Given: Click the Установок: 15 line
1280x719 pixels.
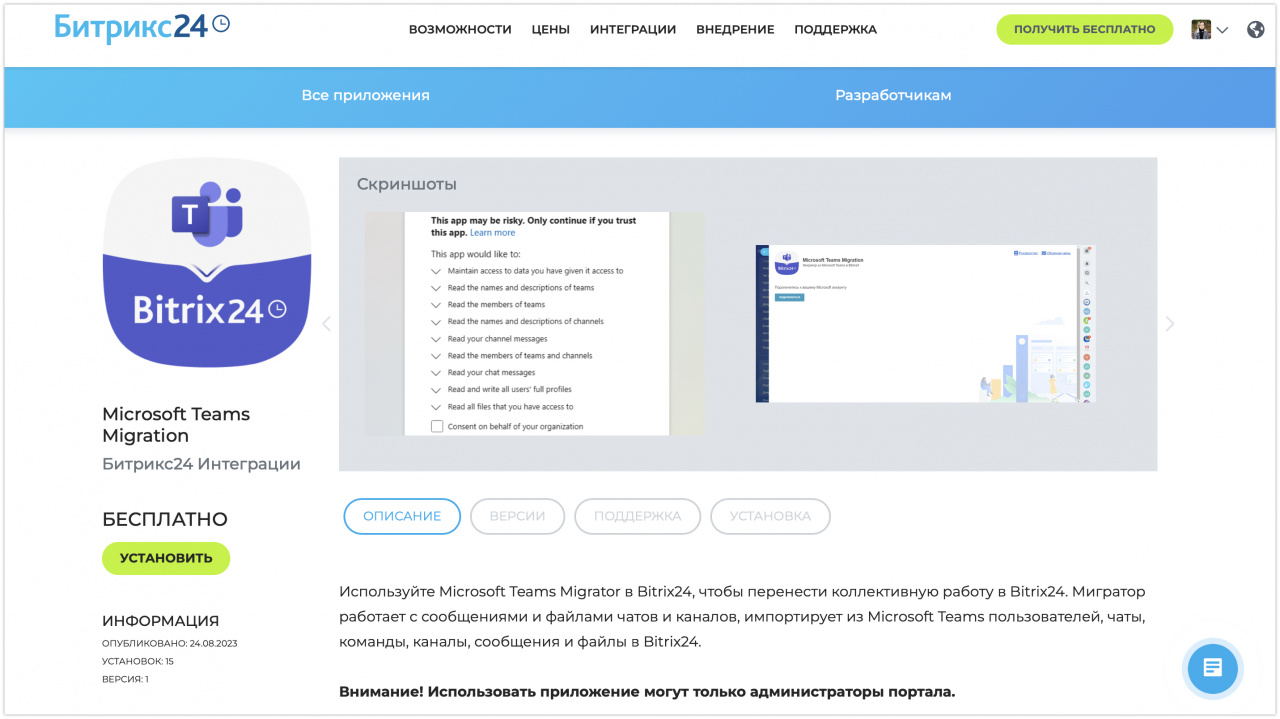Looking at the screenshot, I should [x=138, y=661].
